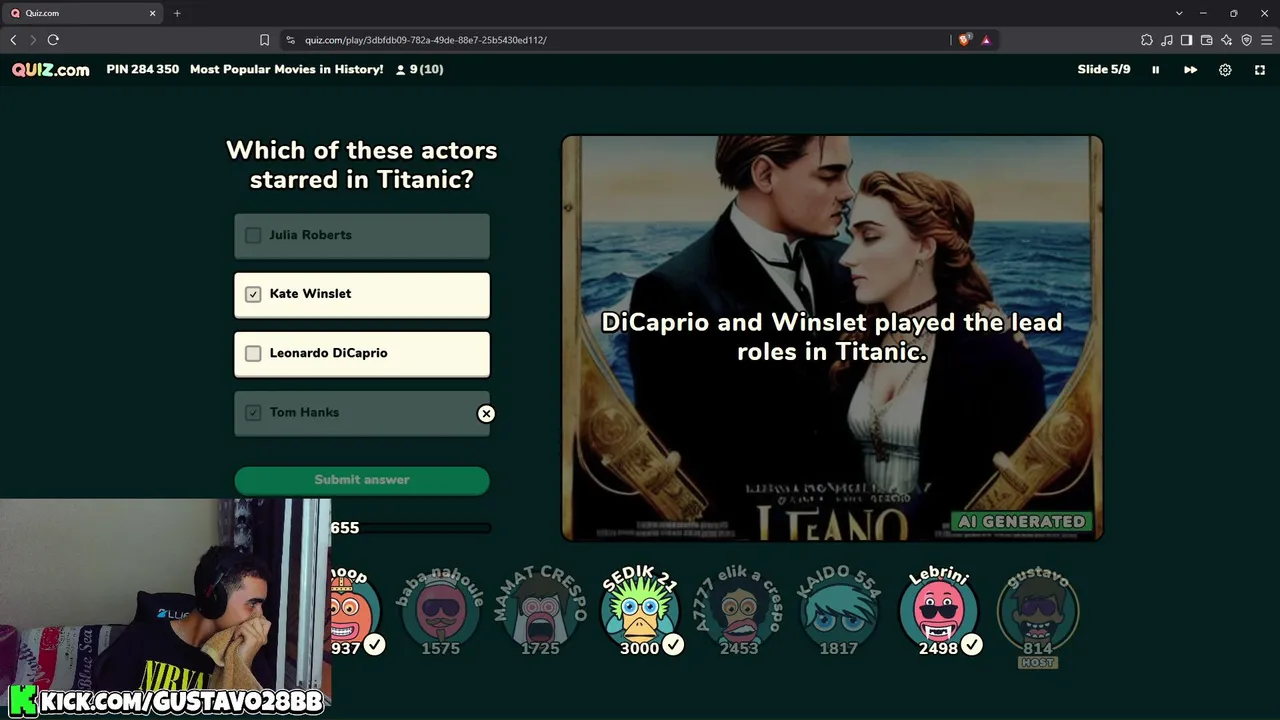Open the browser extensions puzzle icon
This screenshot has height=720, width=1280.
[x=1147, y=40]
